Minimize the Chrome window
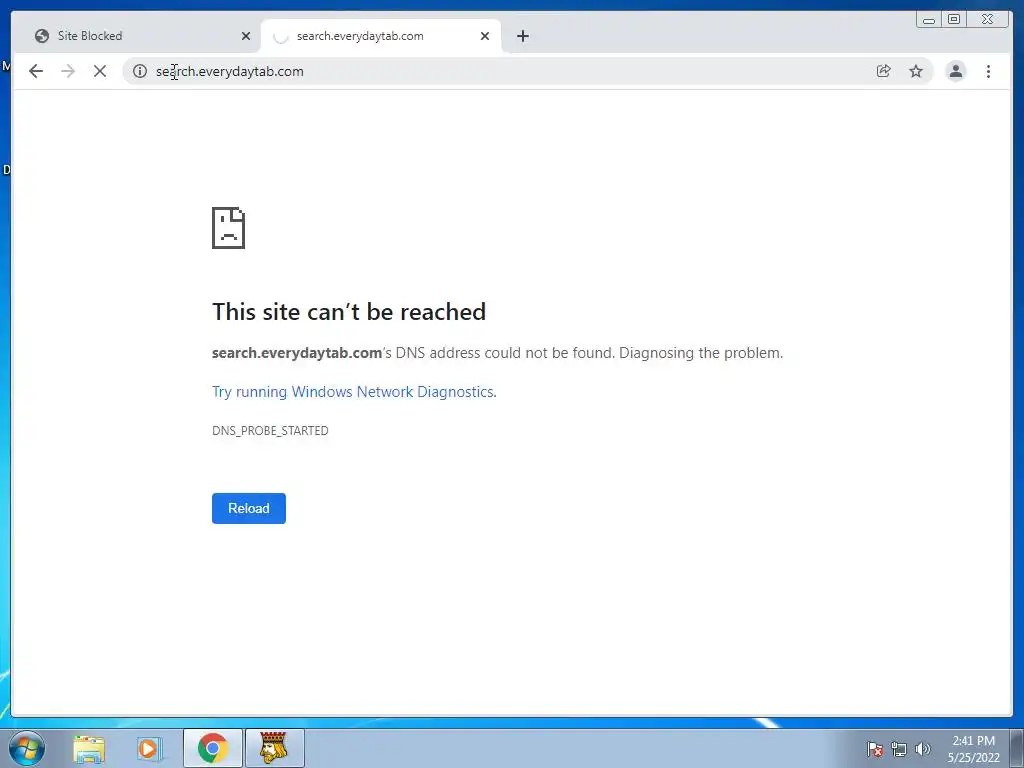The width and height of the screenshot is (1024, 768). point(929,20)
